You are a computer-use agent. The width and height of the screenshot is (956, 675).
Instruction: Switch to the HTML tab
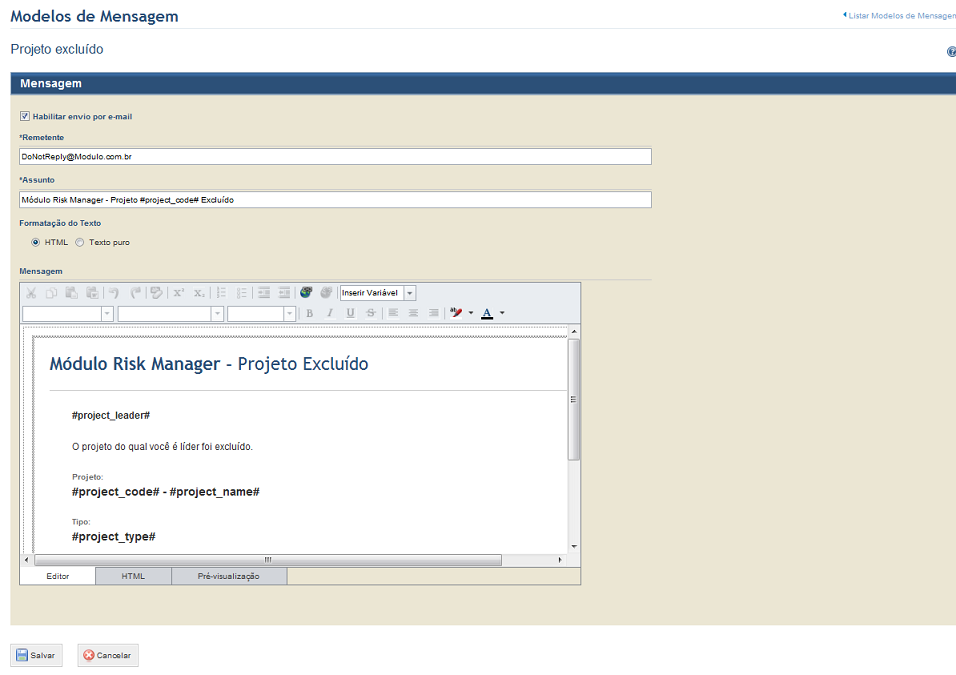(133, 576)
